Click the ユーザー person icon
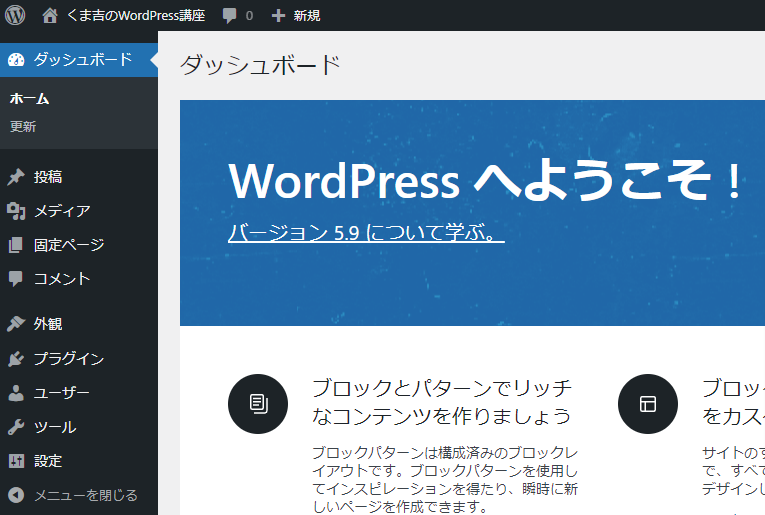 pos(15,393)
